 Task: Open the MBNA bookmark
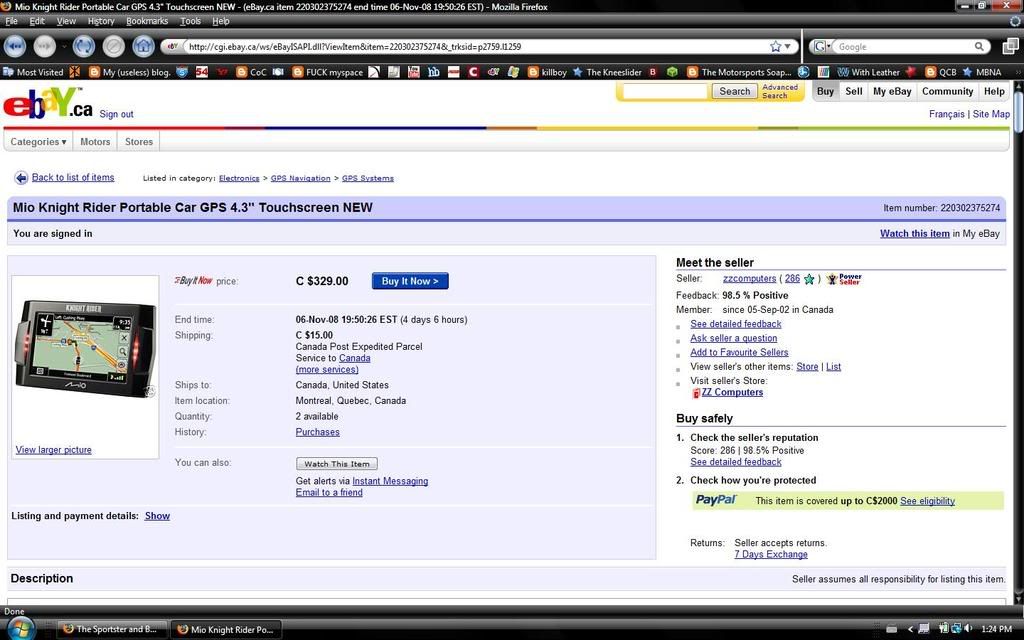click(x=982, y=72)
